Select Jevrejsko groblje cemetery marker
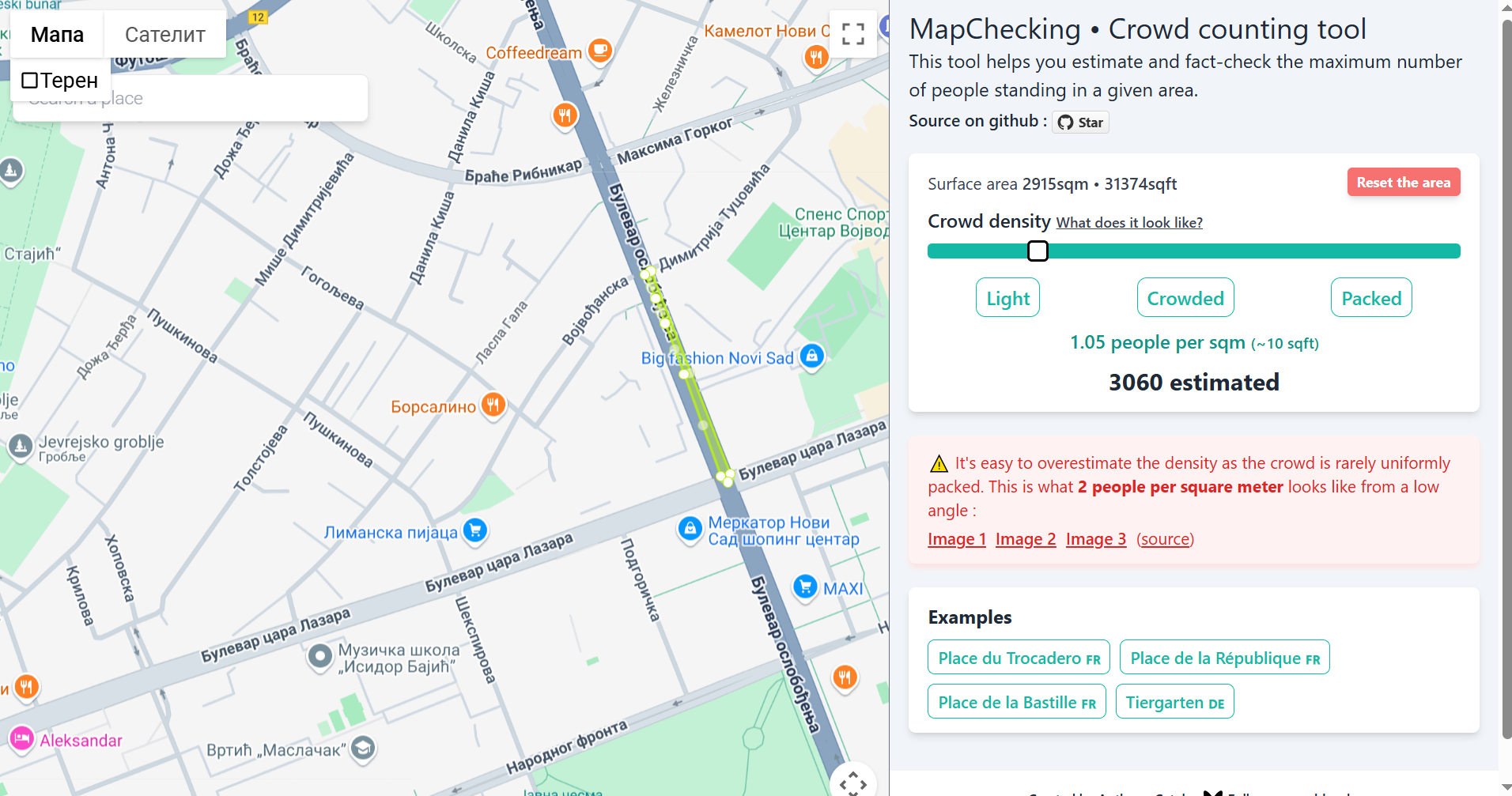 [21, 447]
